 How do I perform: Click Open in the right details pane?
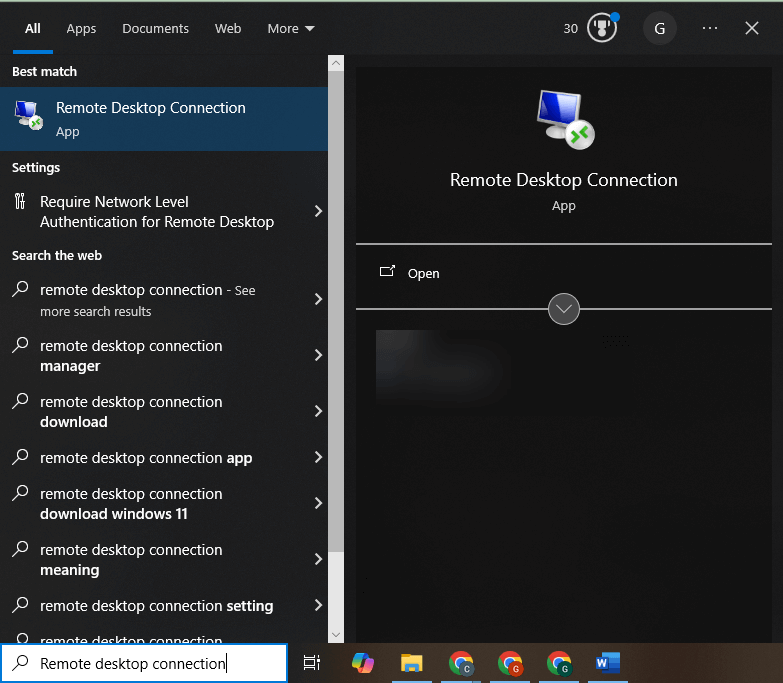tap(423, 273)
